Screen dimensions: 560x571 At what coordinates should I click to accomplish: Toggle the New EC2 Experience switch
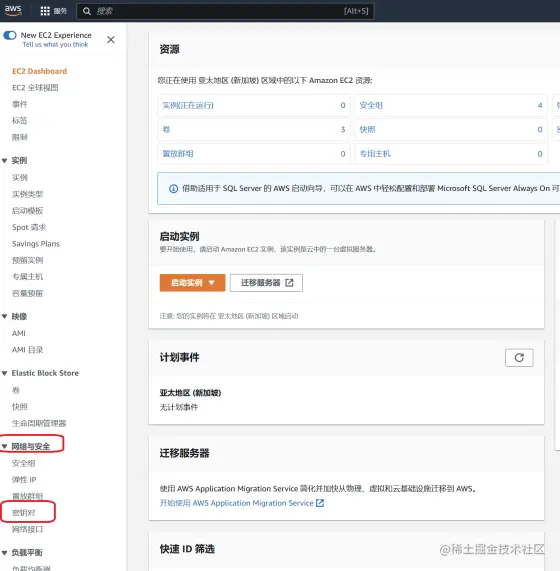coord(10,35)
